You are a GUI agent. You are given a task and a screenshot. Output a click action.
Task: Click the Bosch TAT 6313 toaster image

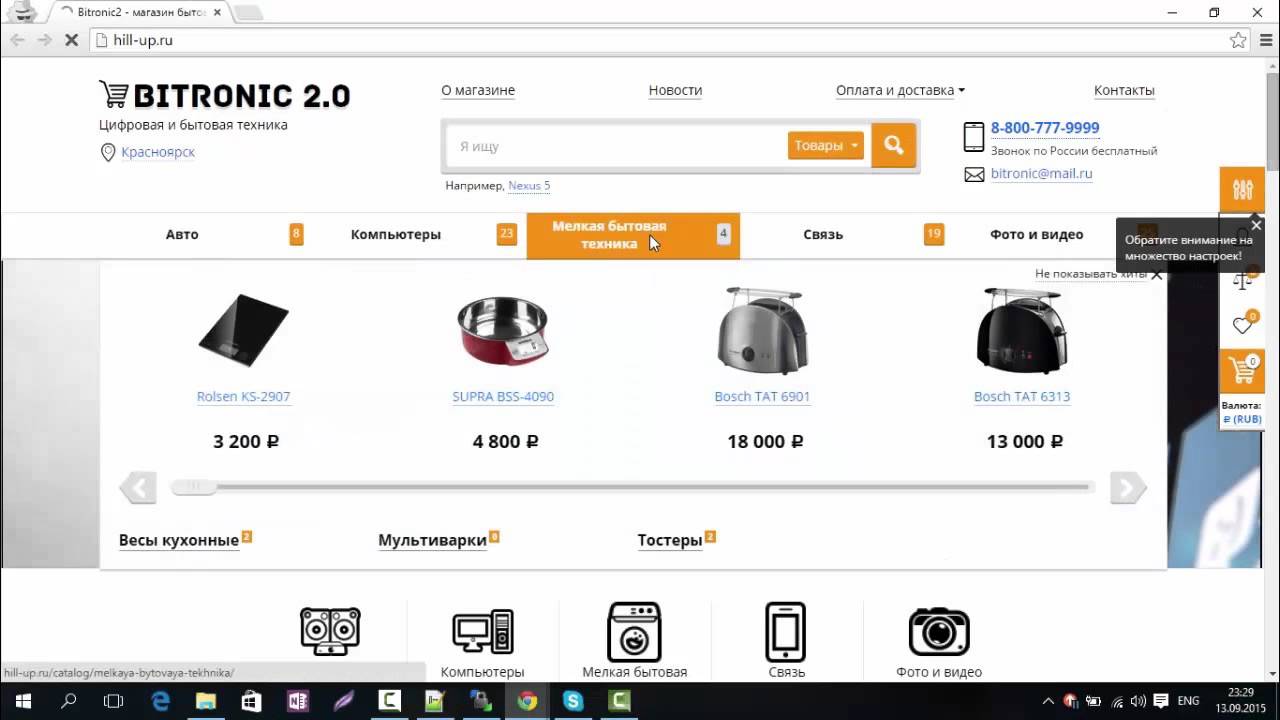pyautogui.click(x=1022, y=330)
